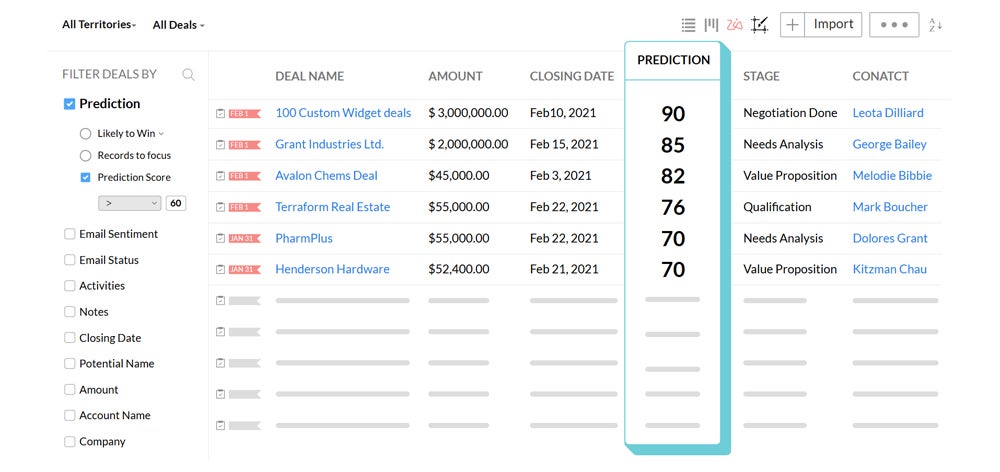Viewport: 1000px width, 472px height.
Task: Click the prediction score value field
Action: (176, 203)
